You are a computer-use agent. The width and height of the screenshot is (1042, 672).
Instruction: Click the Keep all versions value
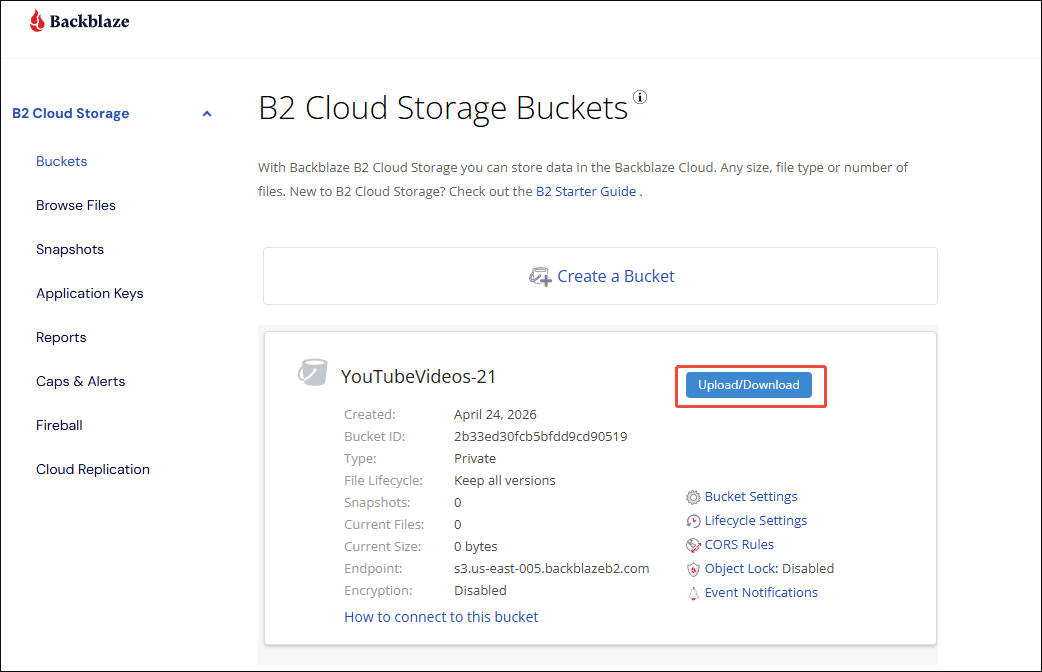[504, 481]
